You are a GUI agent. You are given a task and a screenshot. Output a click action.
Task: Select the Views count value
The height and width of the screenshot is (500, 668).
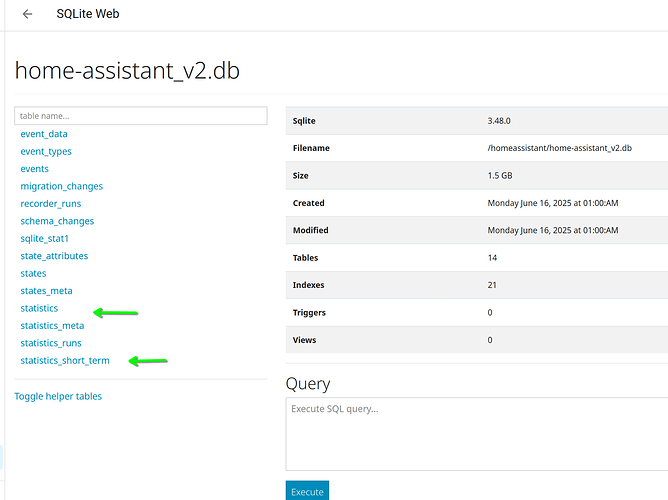(x=490, y=340)
